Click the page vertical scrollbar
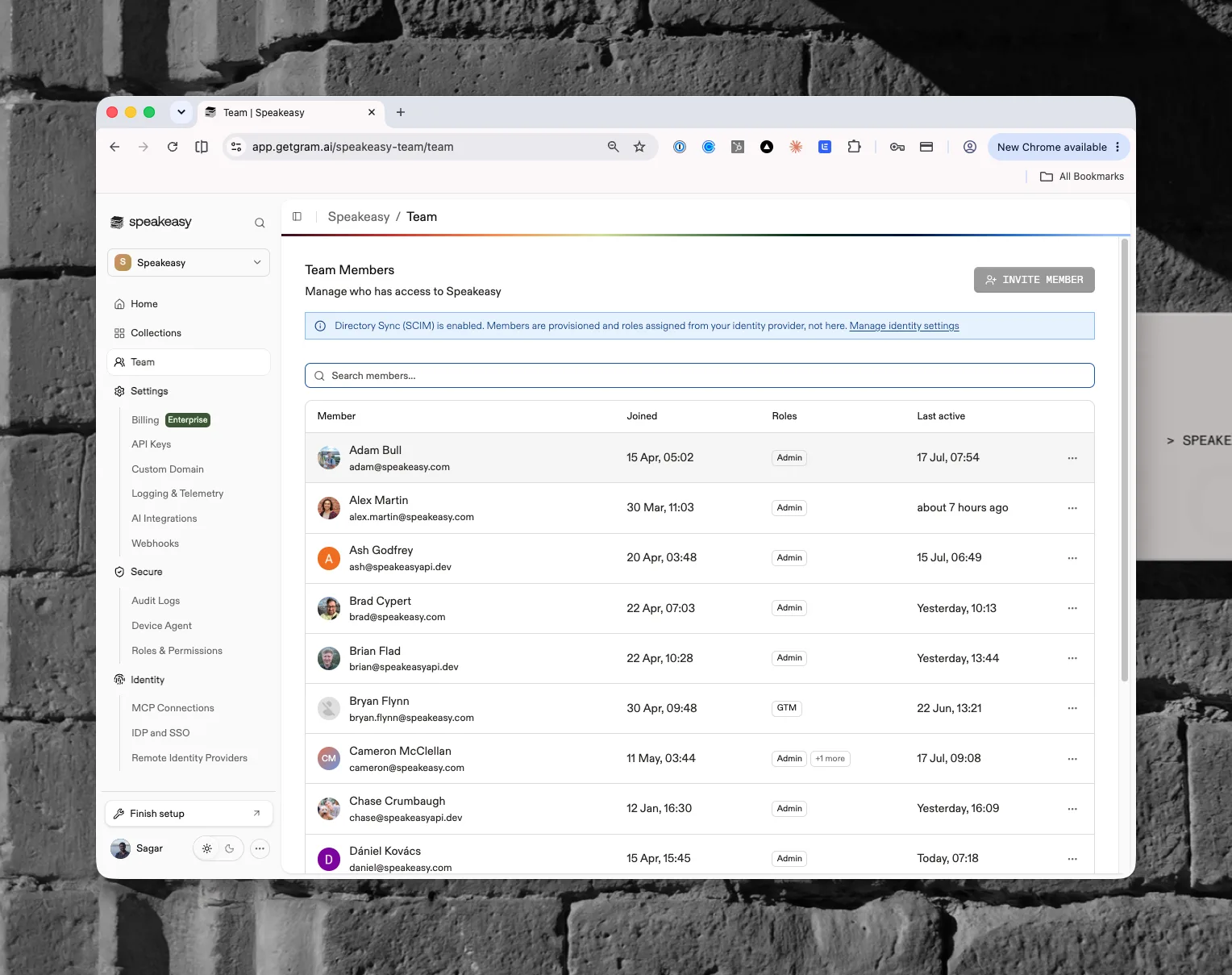 (x=1125, y=460)
